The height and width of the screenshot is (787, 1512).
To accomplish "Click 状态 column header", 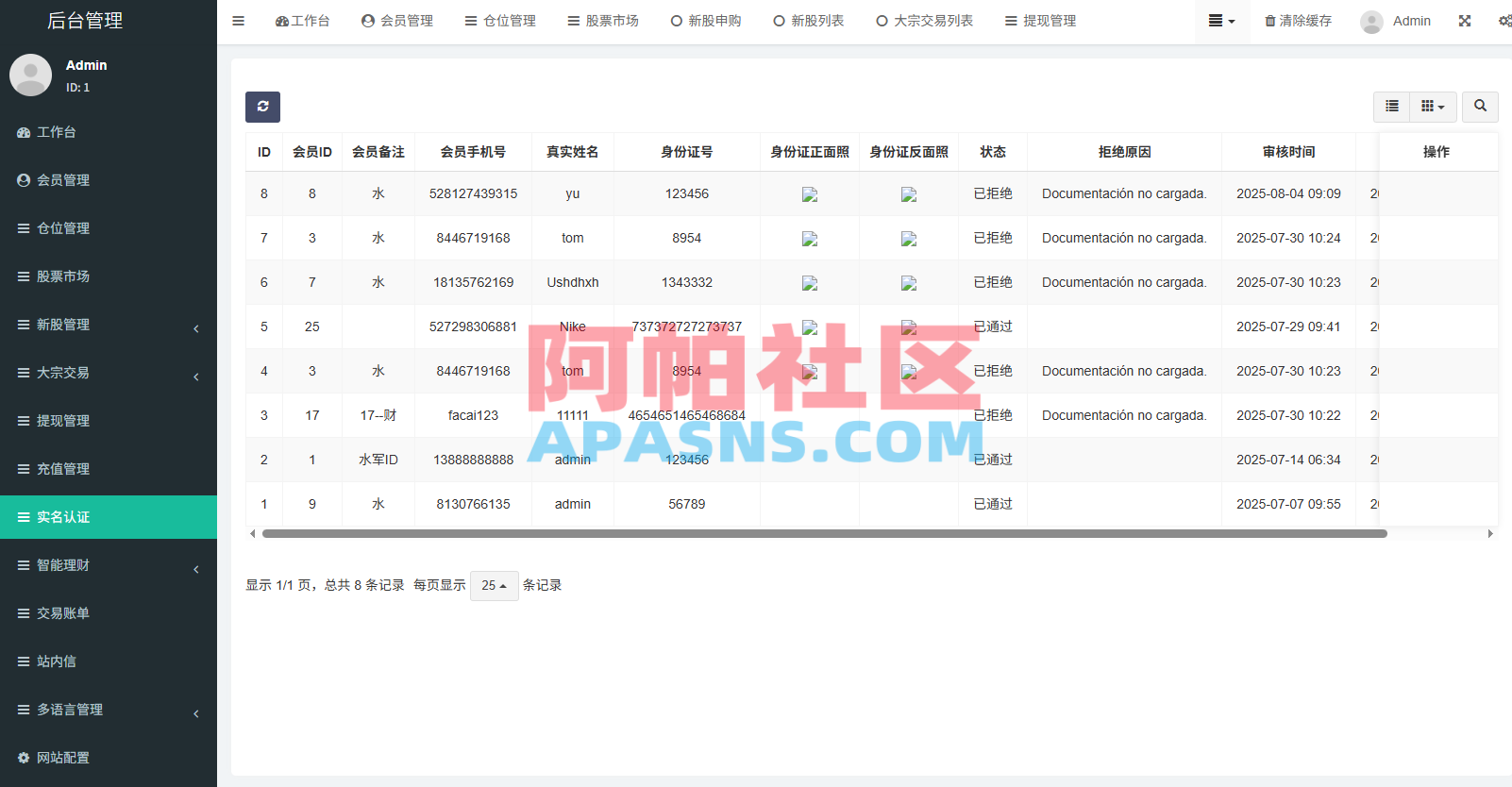I will [993, 152].
